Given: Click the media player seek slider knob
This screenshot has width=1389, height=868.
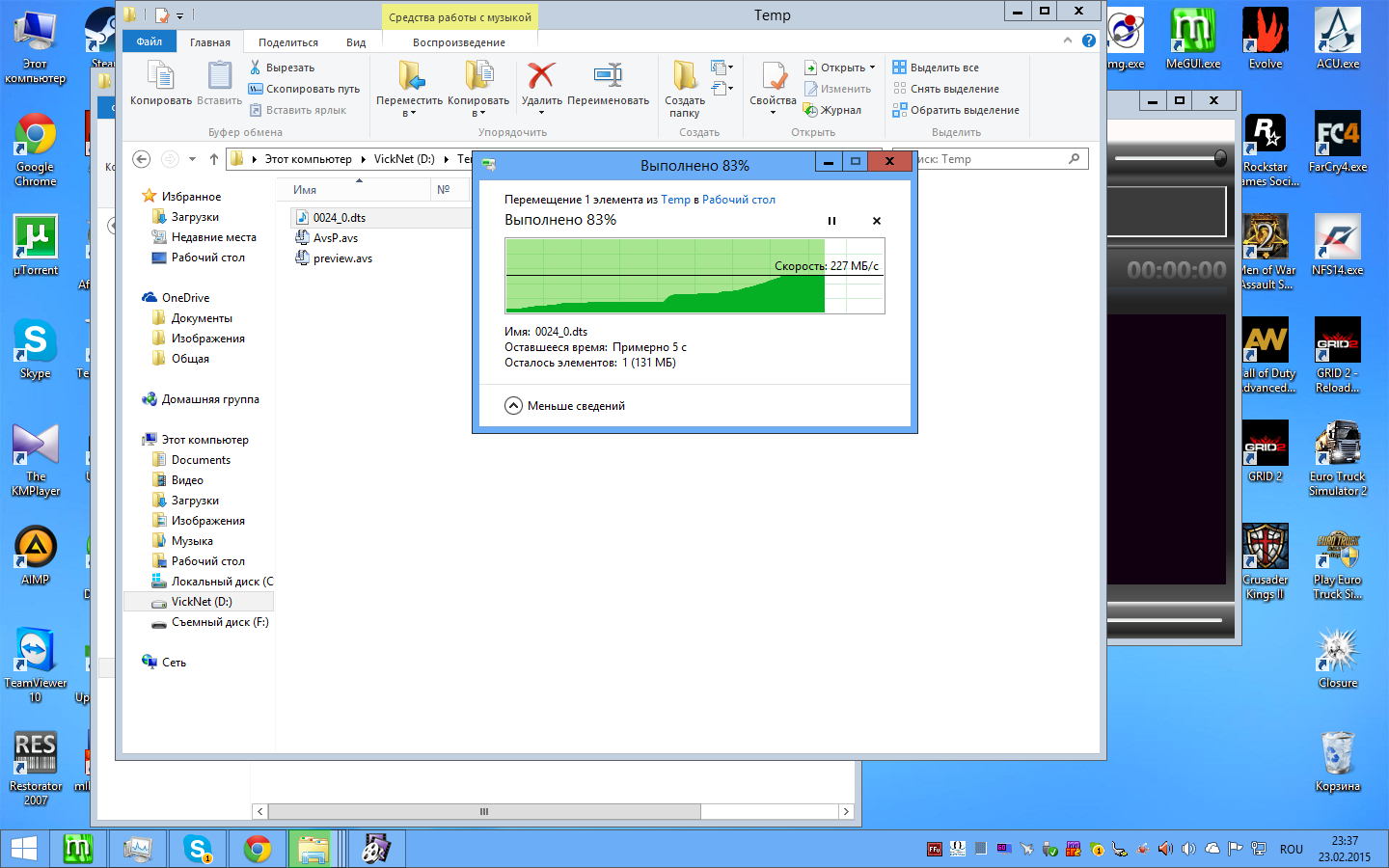Looking at the screenshot, I should [x=1220, y=157].
